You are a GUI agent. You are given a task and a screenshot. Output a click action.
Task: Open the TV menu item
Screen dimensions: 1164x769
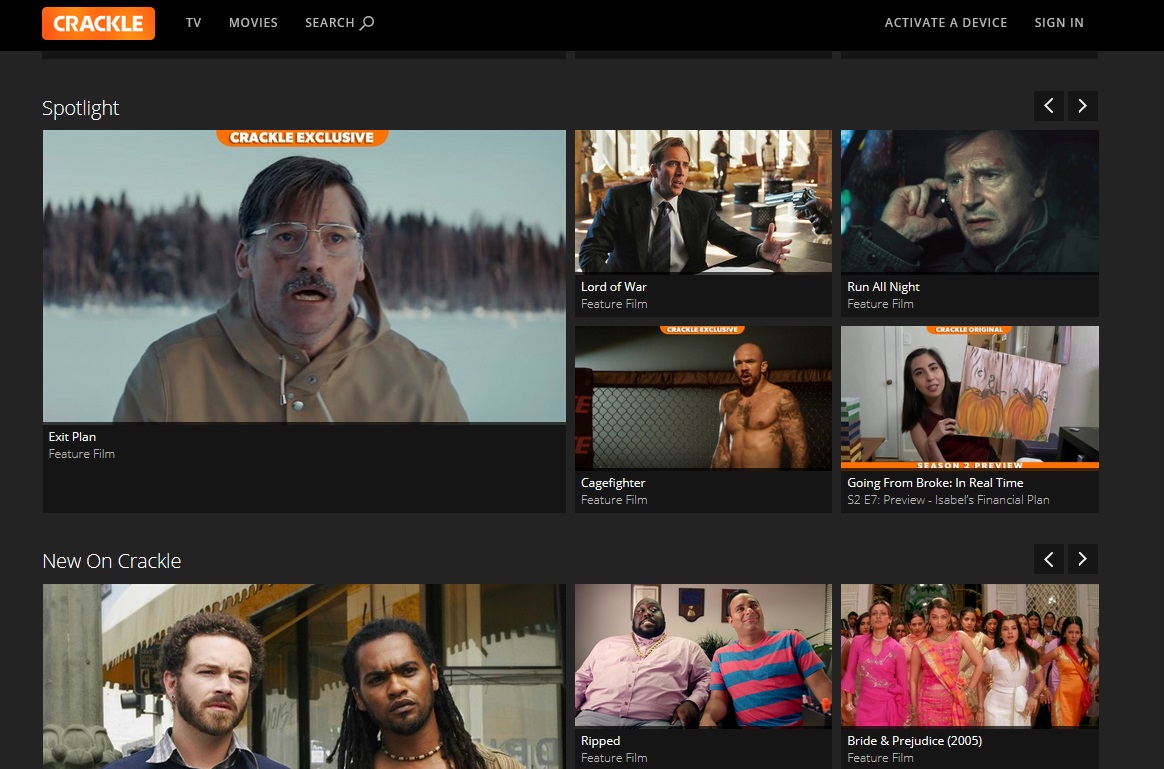(x=193, y=23)
